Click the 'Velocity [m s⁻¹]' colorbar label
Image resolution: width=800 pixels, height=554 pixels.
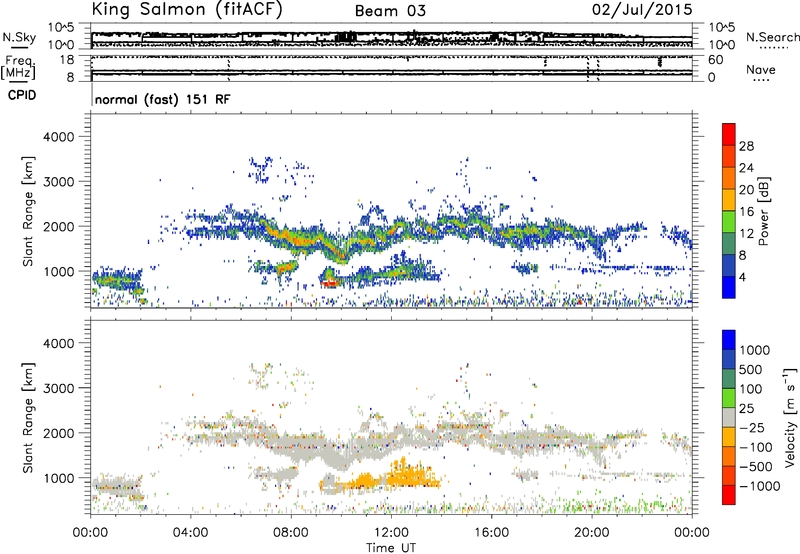790,417
